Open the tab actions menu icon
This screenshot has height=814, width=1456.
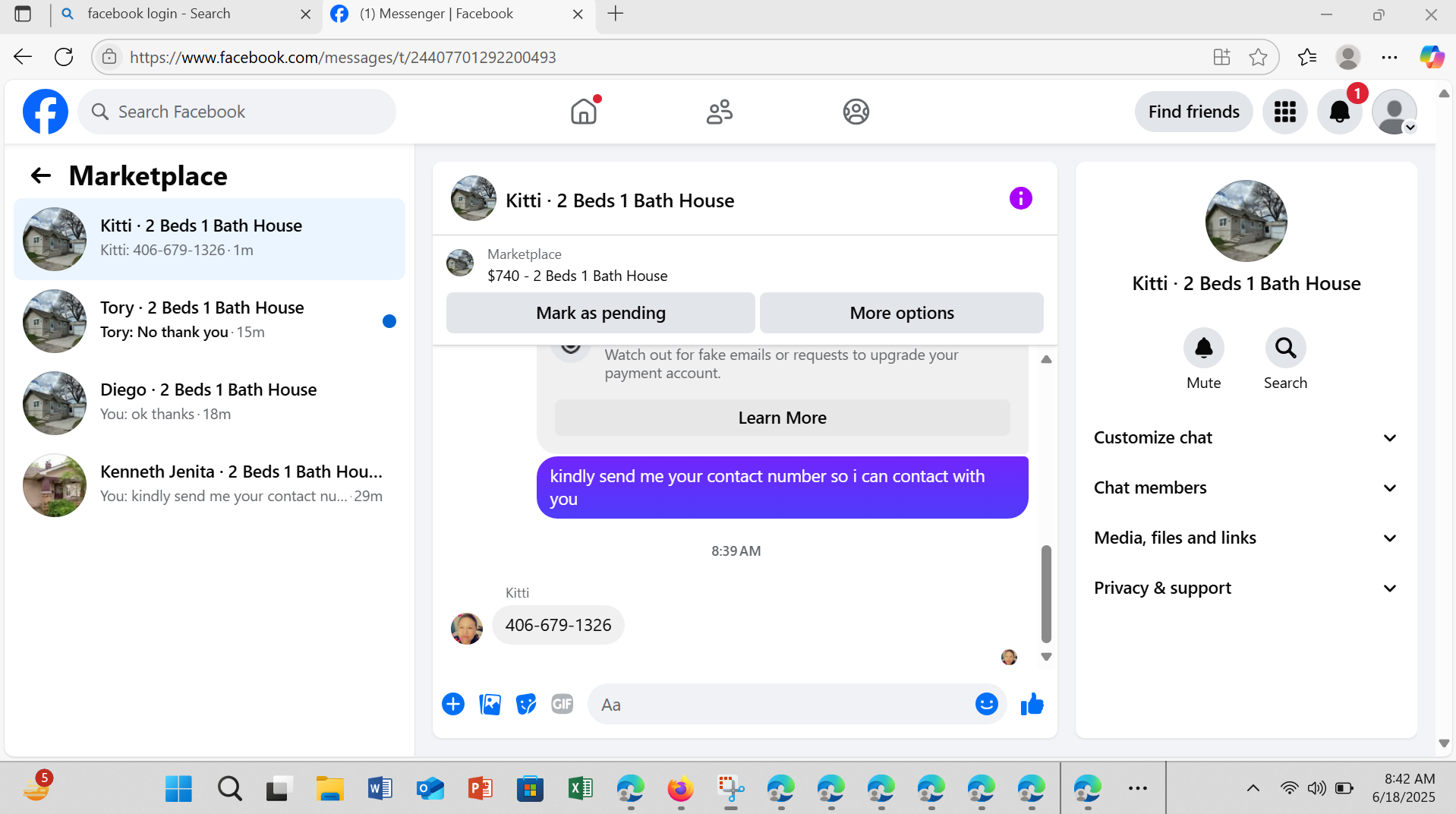pos(23,14)
